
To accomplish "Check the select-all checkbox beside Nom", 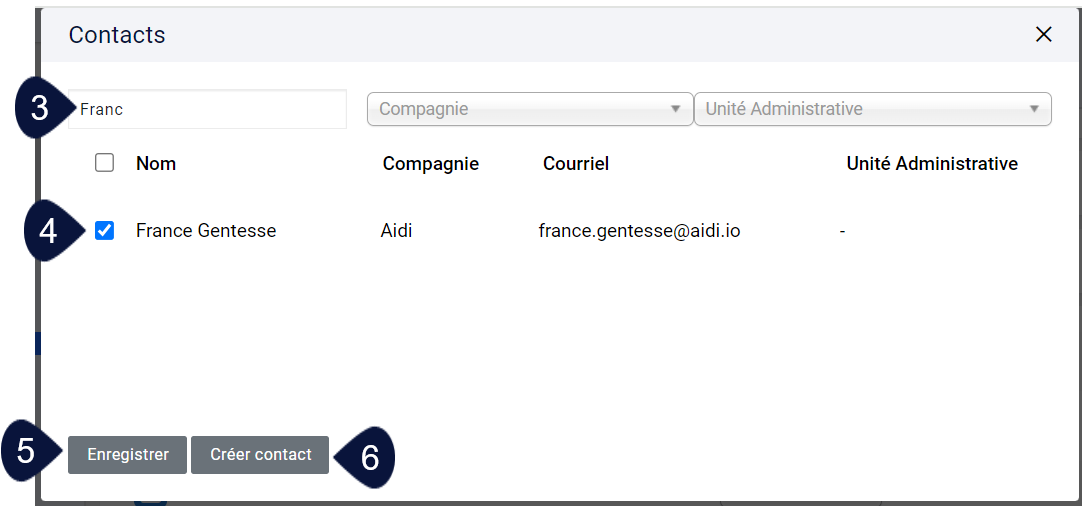I will [x=104, y=163].
